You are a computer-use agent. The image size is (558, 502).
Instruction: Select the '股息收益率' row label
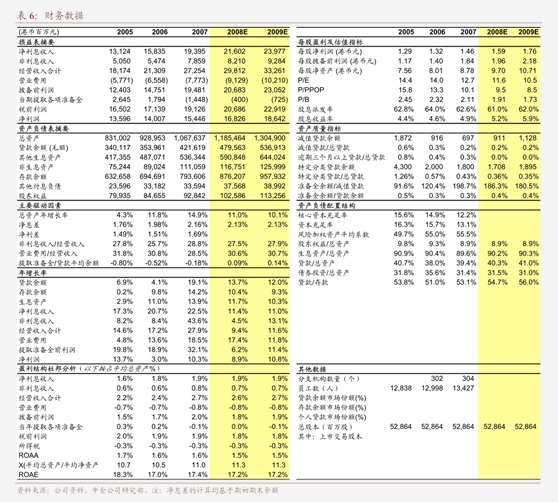[315, 119]
